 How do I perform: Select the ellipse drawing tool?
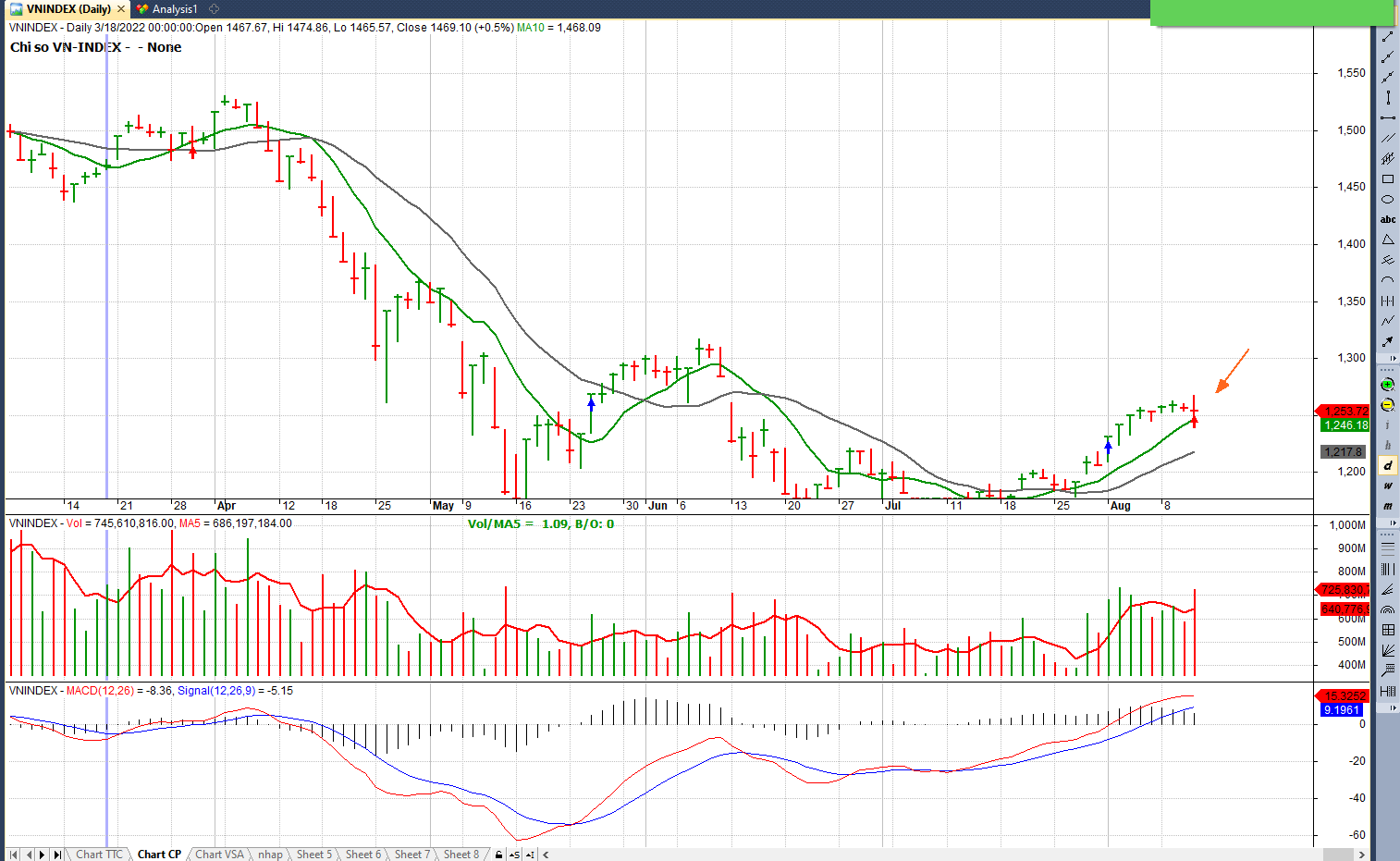(x=1388, y=200)
